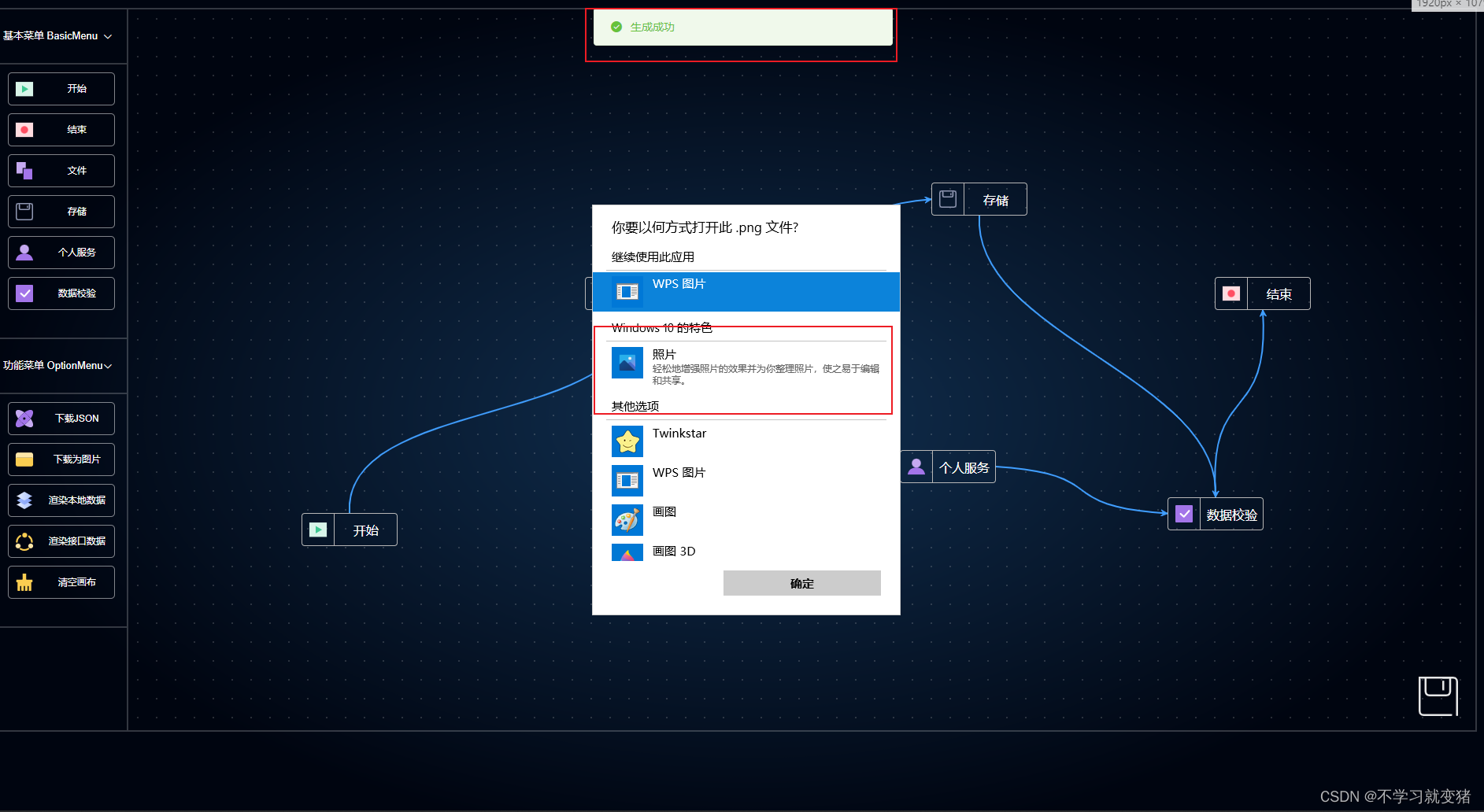
Task: Select the 开始 node label on canvas
Action: click(x=366, y=531)
